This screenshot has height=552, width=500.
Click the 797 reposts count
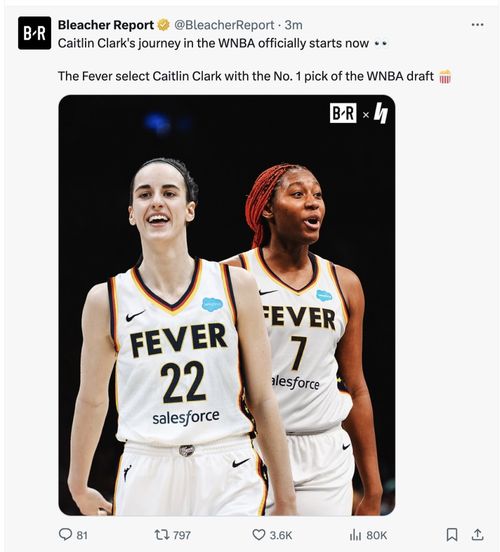[182, 535]
